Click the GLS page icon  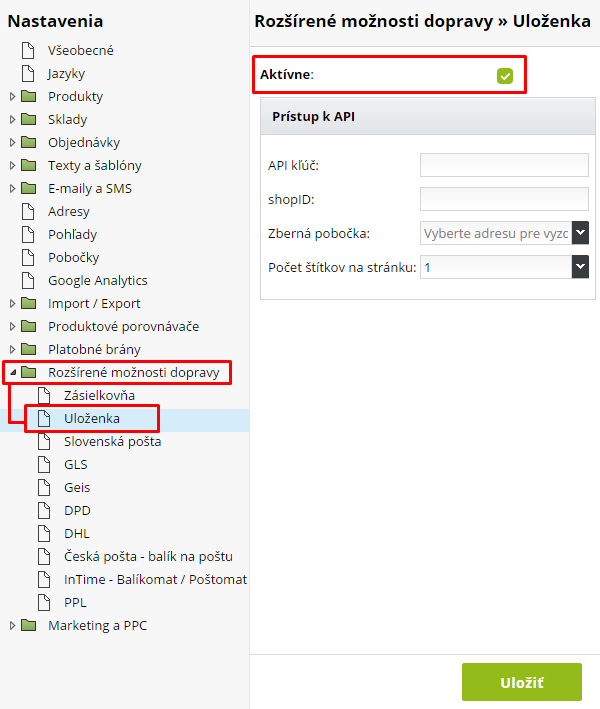(44, 464)
